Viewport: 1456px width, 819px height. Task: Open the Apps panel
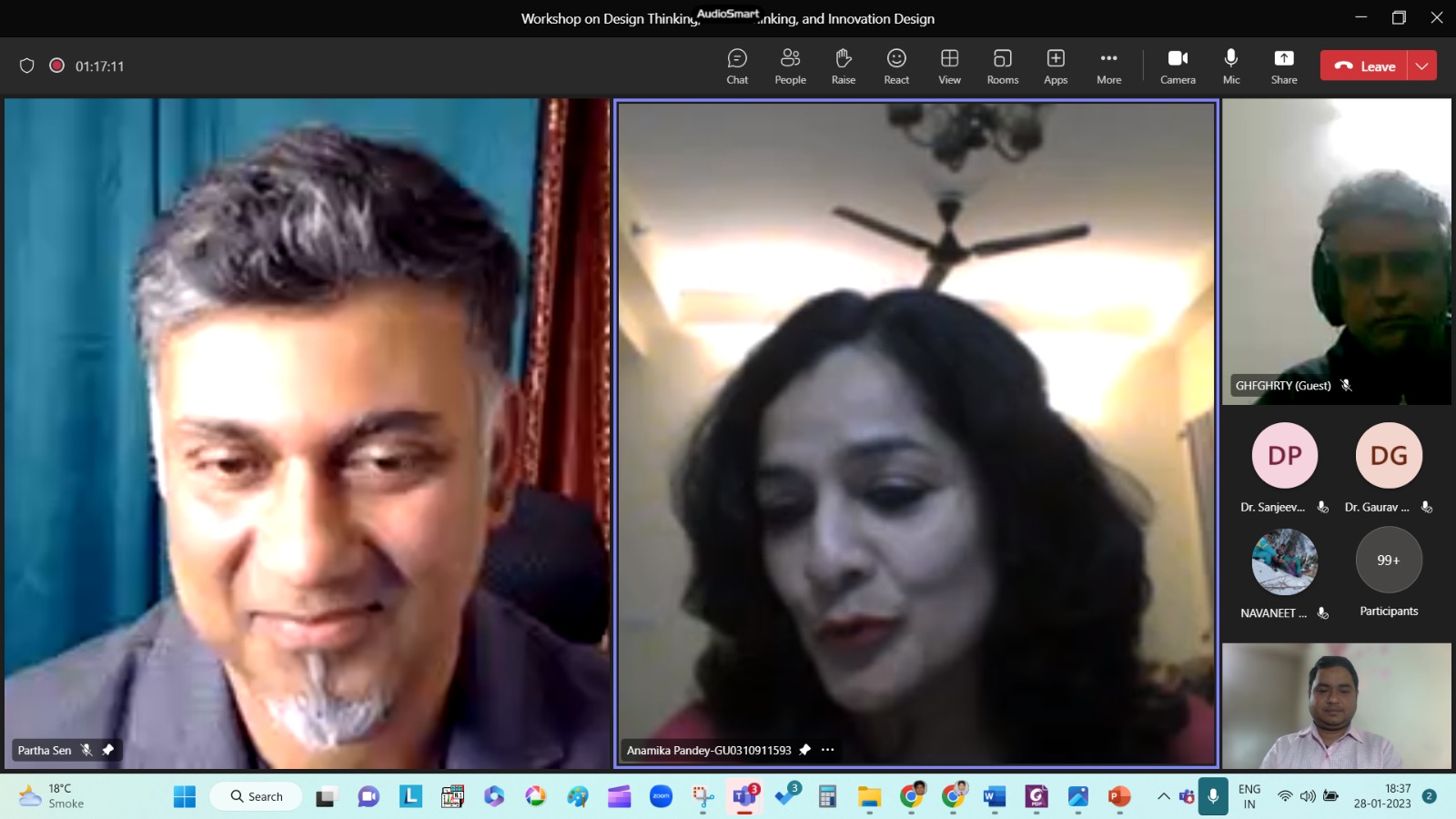click(x=1056, y=66)
